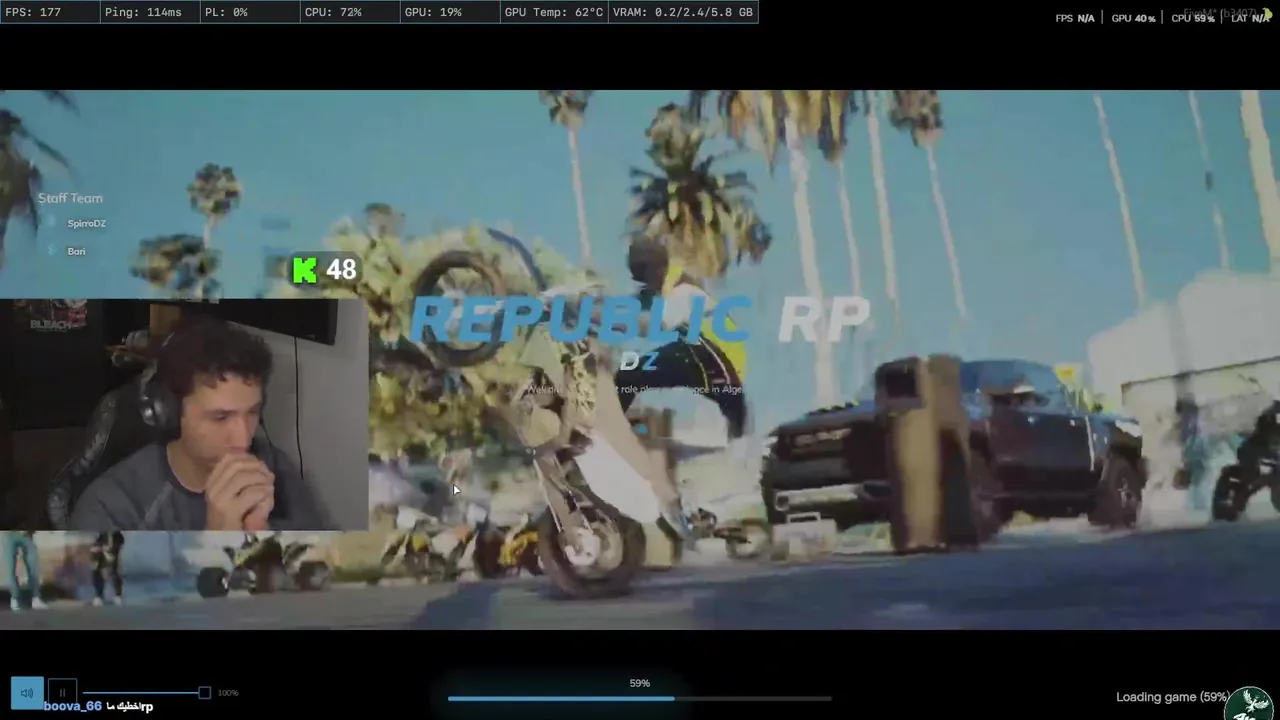Click the boova_66 chat username
Screen dimensions: 1280x720
[x=73, y=706]
